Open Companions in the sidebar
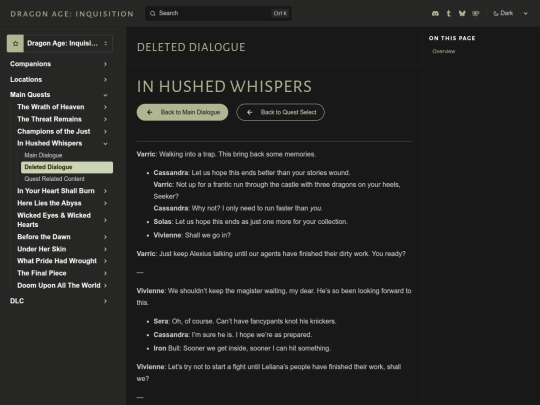This screenshot has height=405, width=540. [30, 64]
